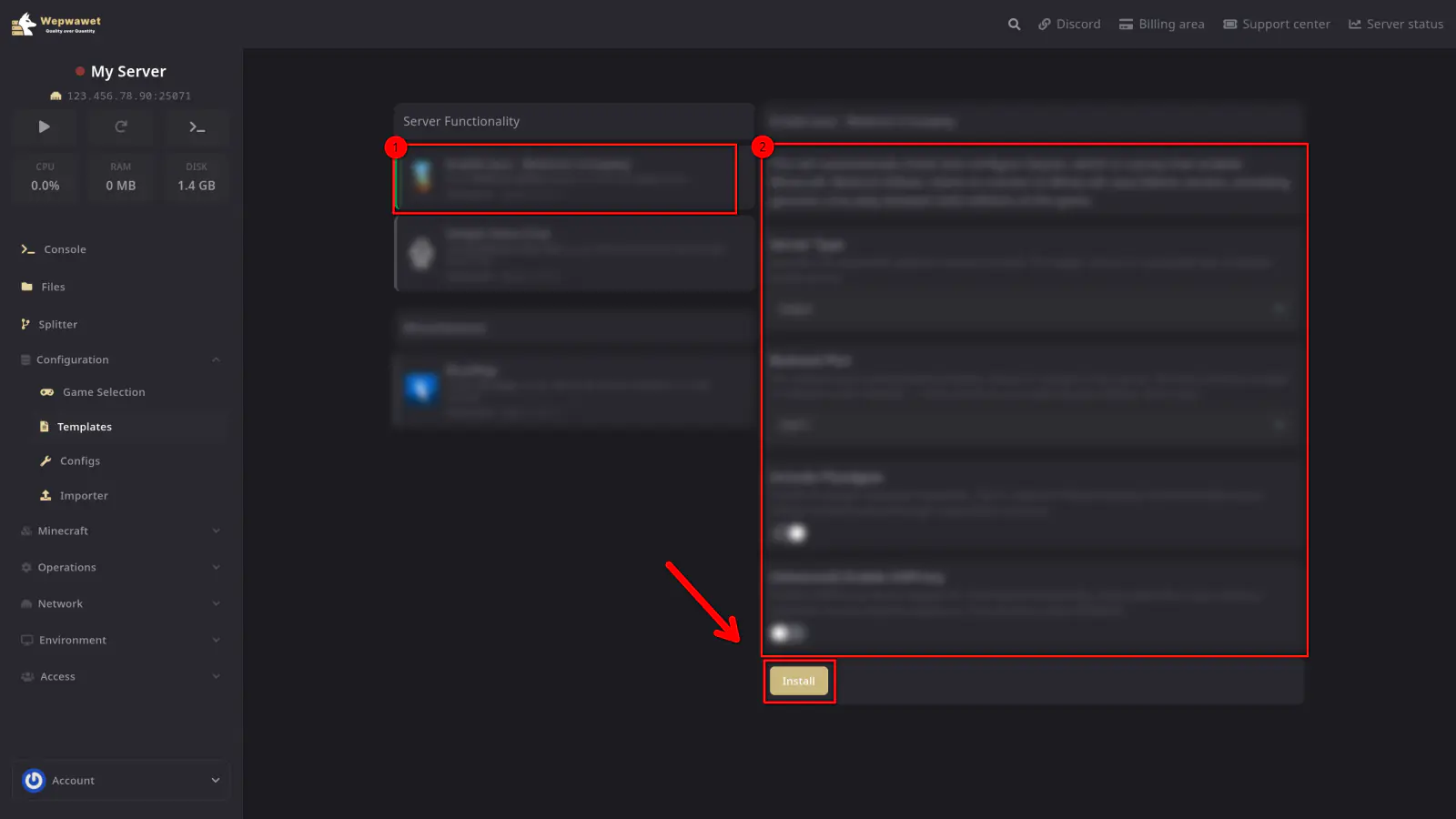Open the quick console terminal icon

(197, 127)
